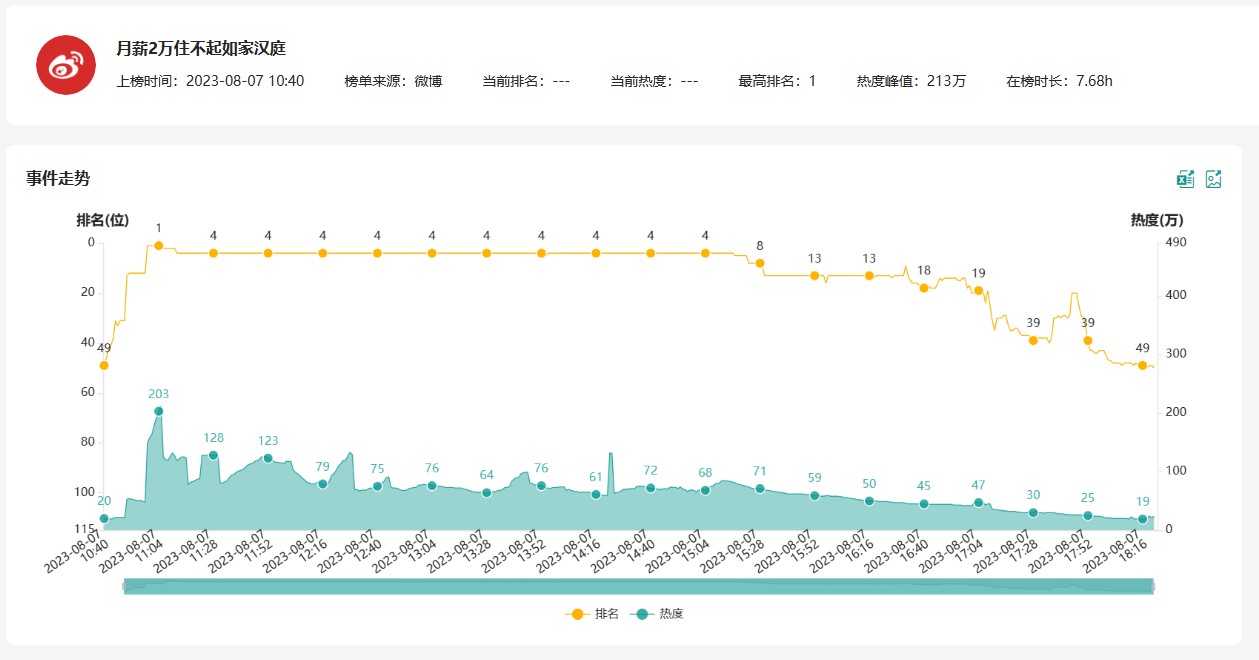Click the rank 49 point at 18:16
The width and height of the screenshot is (1259, 660).
click(1142, 365)
